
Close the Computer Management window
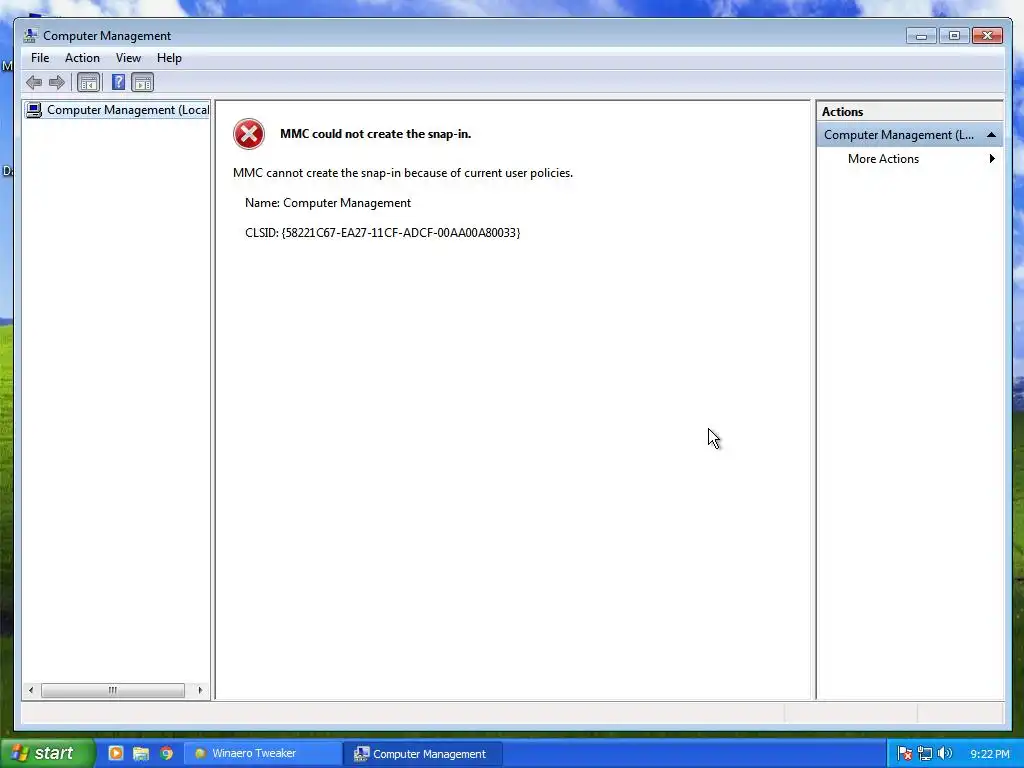[987, 36]
